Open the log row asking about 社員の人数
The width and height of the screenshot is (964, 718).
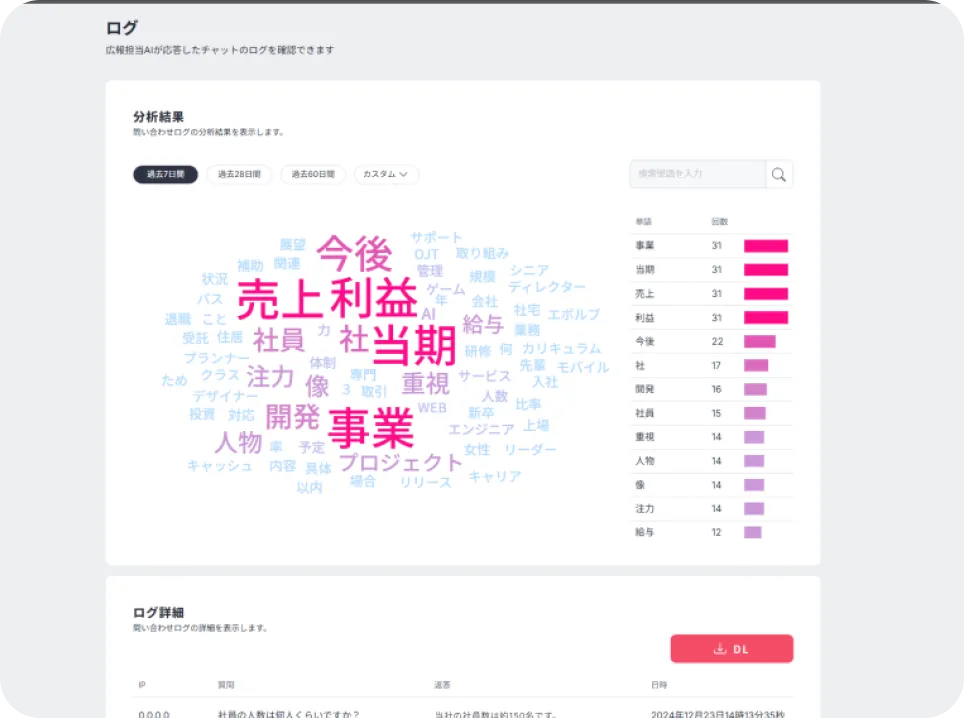point(288,713)
